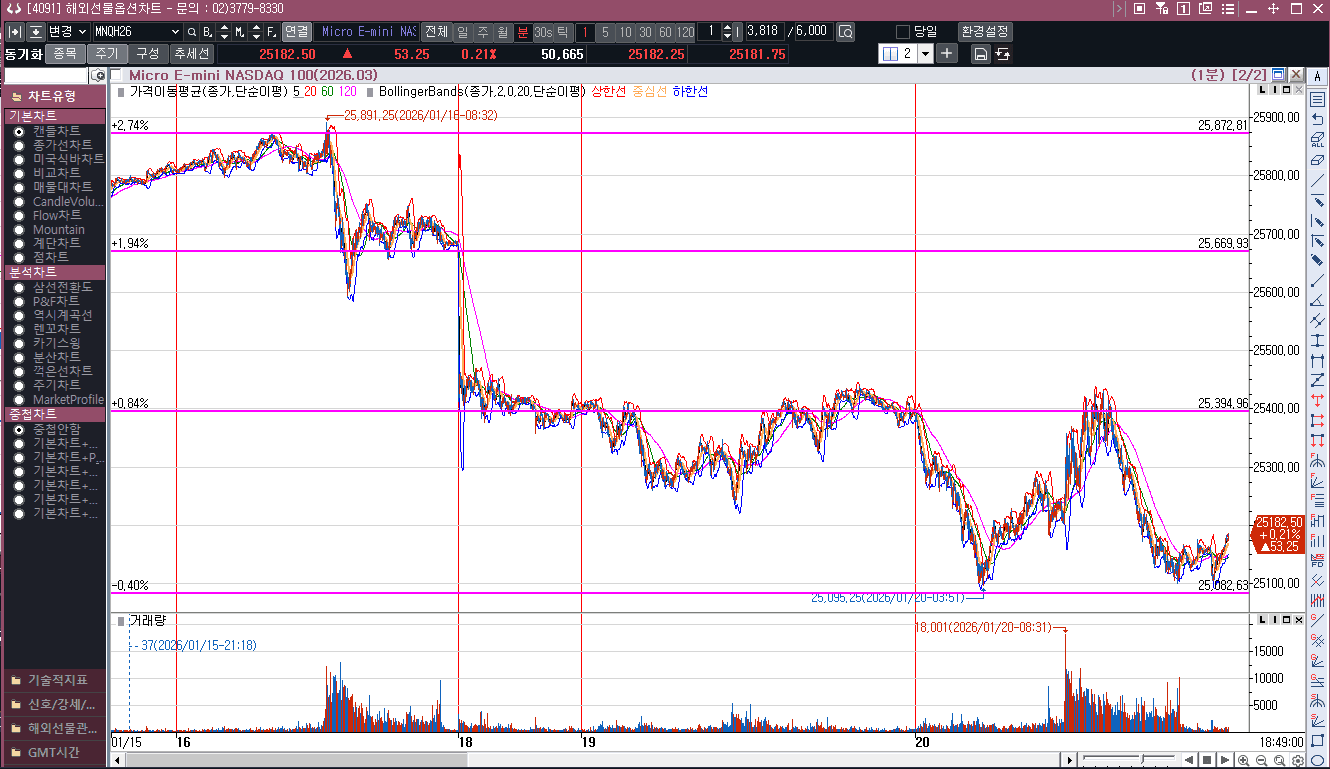Open the chart split count dropdown
The image size is (1330, 769).
[925, 54]
